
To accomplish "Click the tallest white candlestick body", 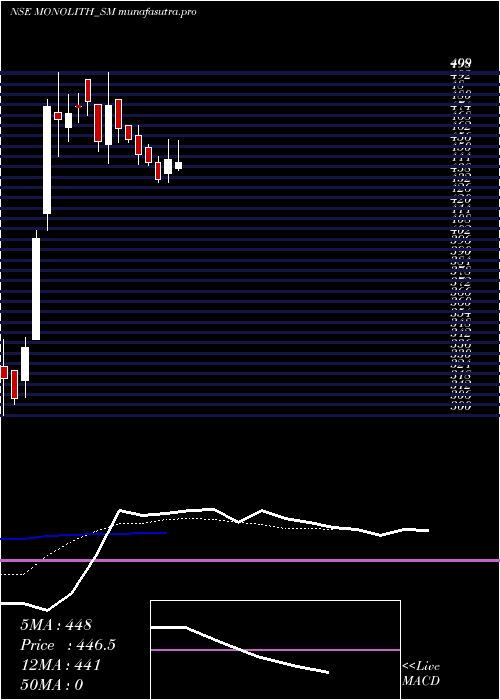I will tap(47, 160).
